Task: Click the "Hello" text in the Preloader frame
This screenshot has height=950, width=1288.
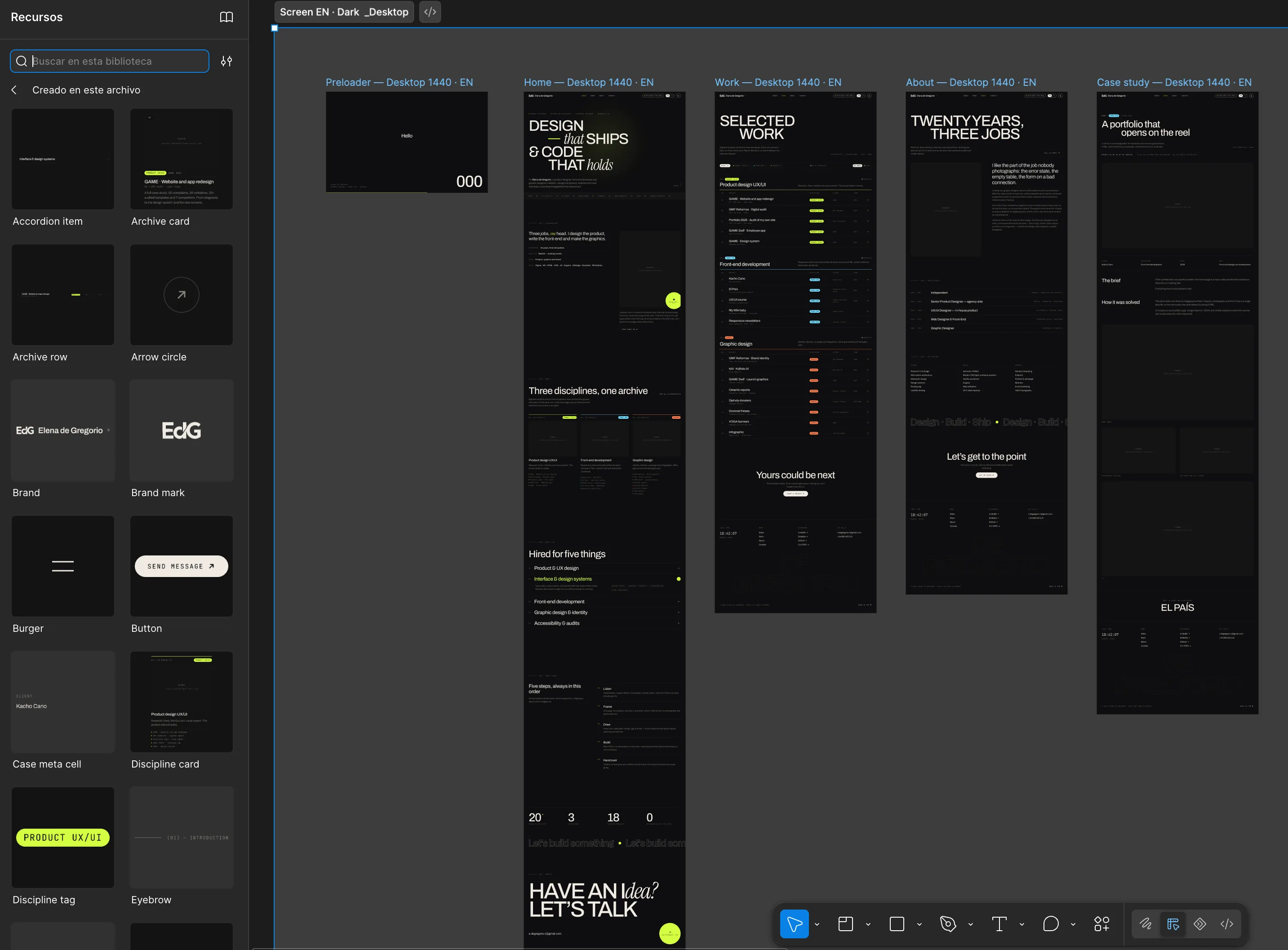Action: [x=407, y=136]
